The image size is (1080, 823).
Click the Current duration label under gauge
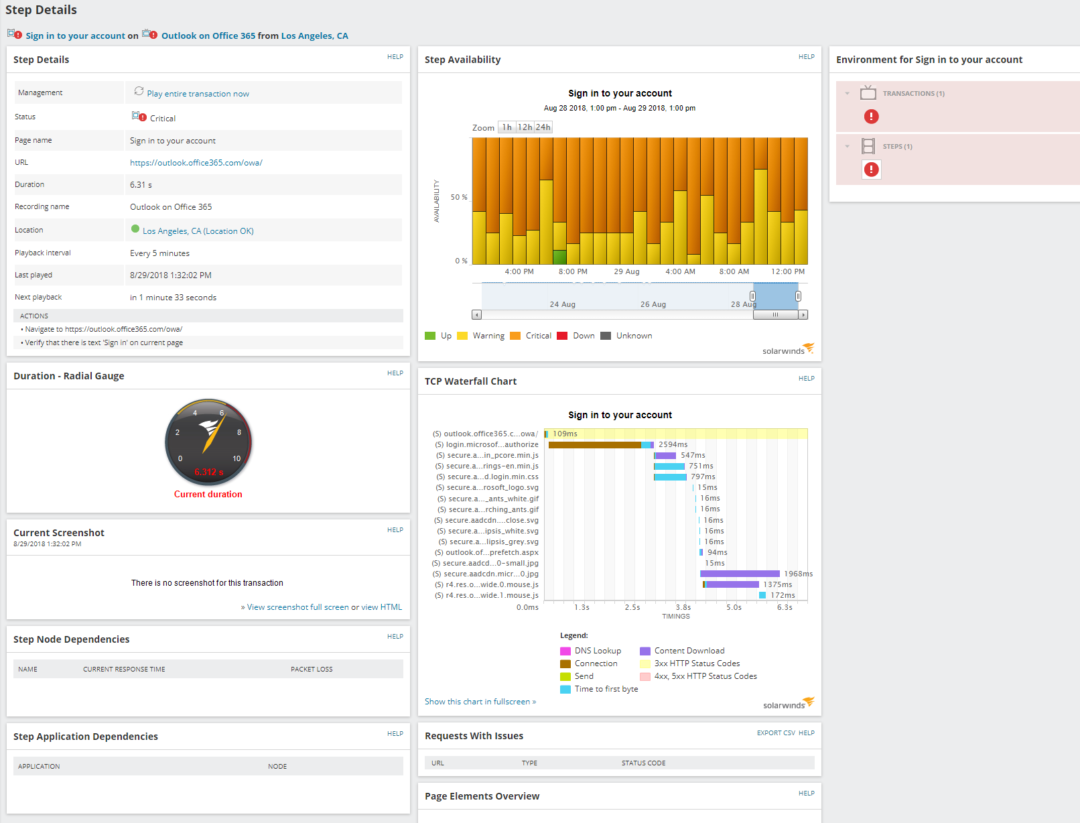208,494
